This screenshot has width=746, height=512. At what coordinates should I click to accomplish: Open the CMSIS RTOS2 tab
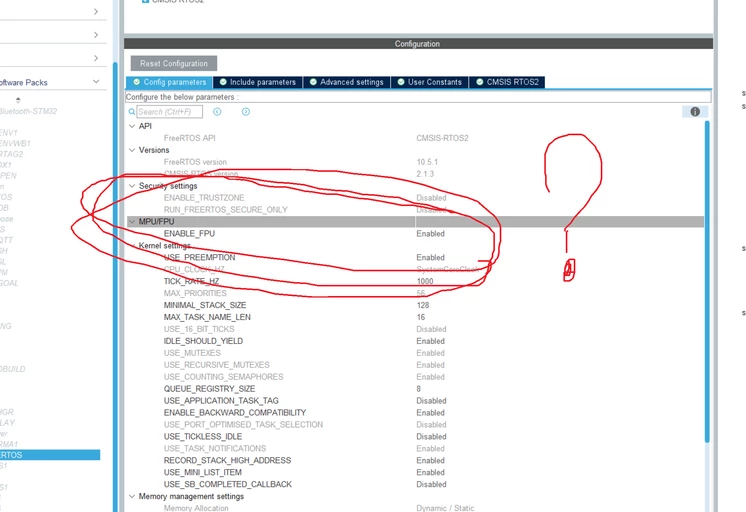507,82
